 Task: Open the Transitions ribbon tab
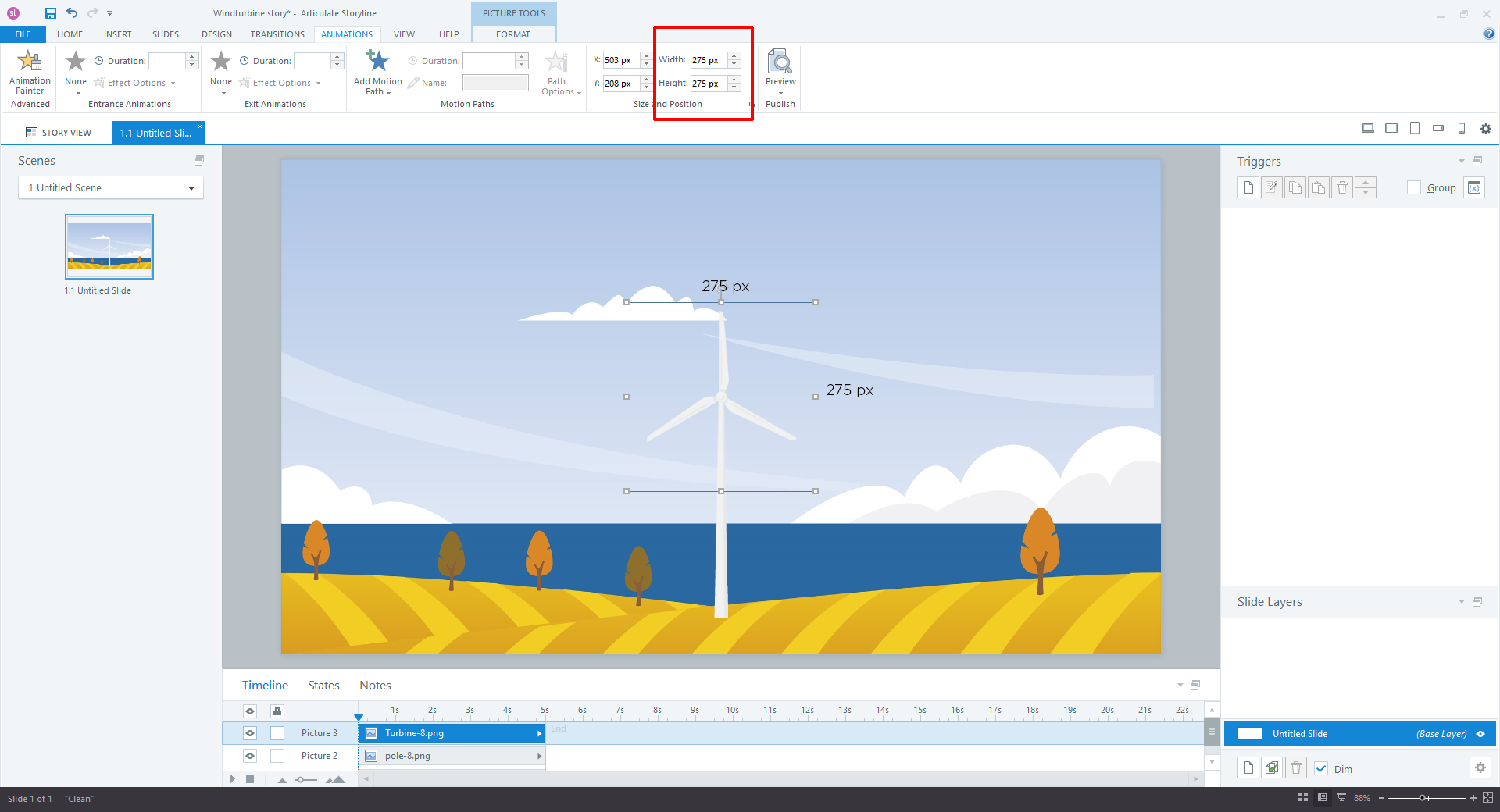277,34
